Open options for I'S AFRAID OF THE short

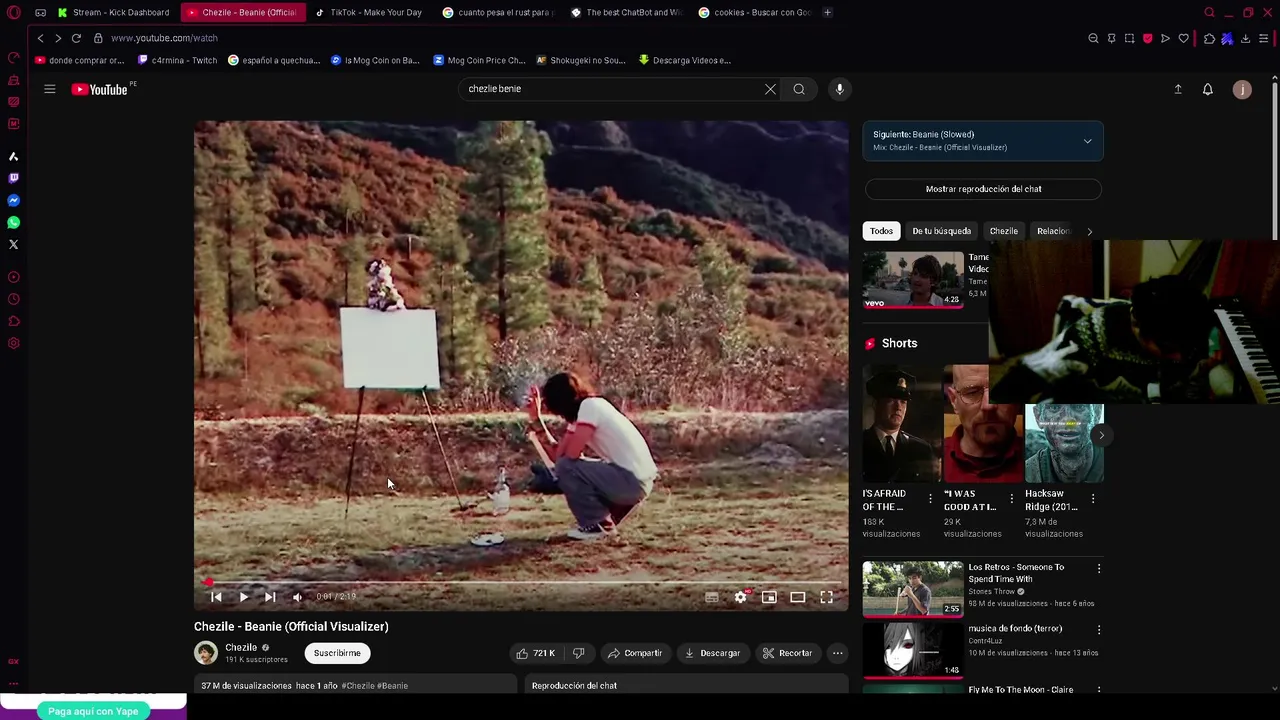coord(930,498)
